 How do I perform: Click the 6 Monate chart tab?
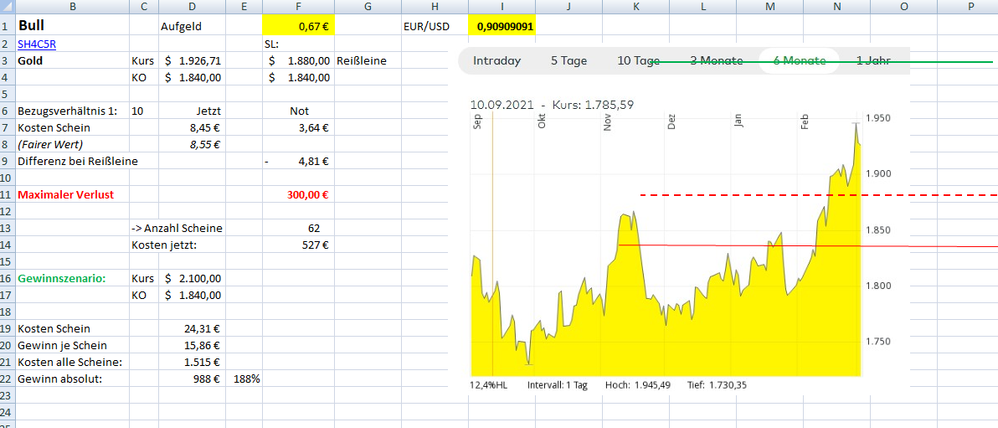(799, 60)
